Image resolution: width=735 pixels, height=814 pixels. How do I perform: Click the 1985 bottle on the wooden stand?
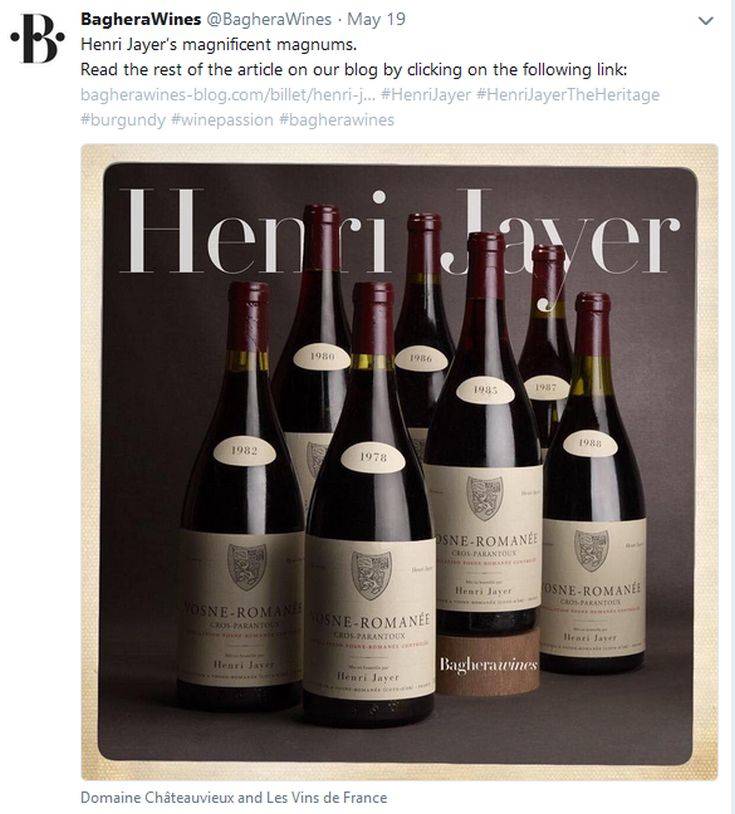(485, 470)
